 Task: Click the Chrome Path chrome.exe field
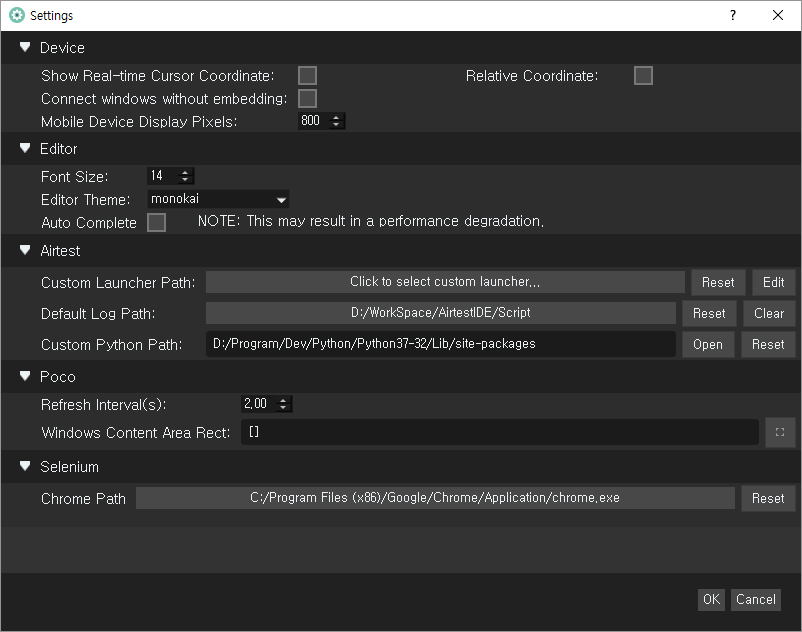click(435, 498)
